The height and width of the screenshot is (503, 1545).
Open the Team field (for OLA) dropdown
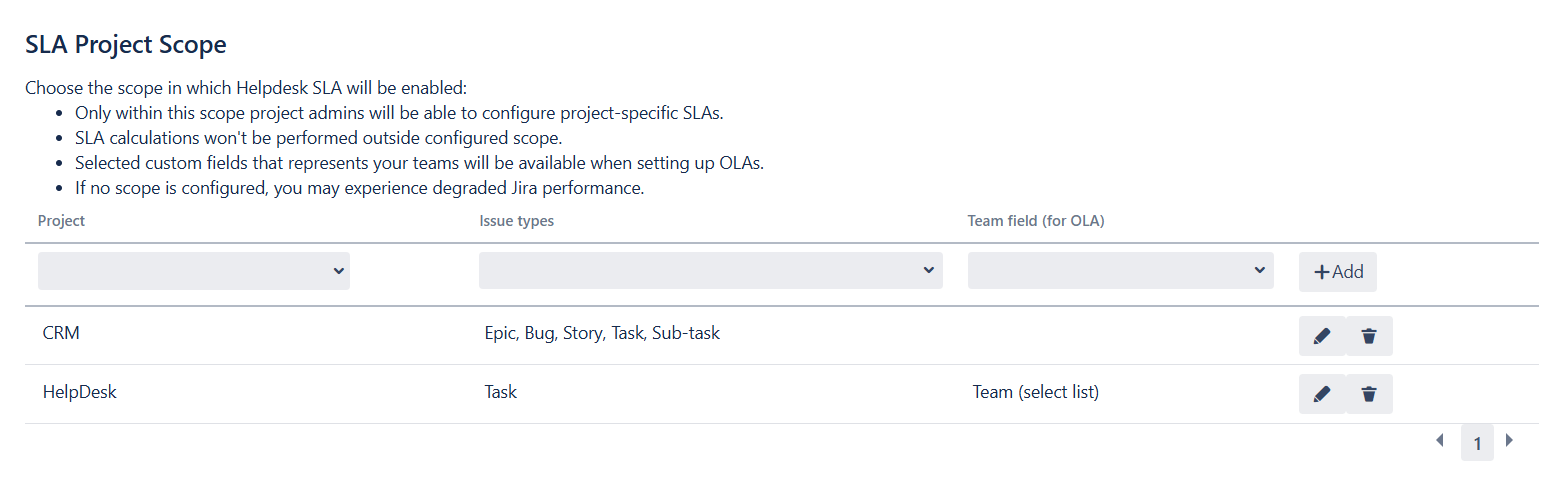tap(1120, 271)
